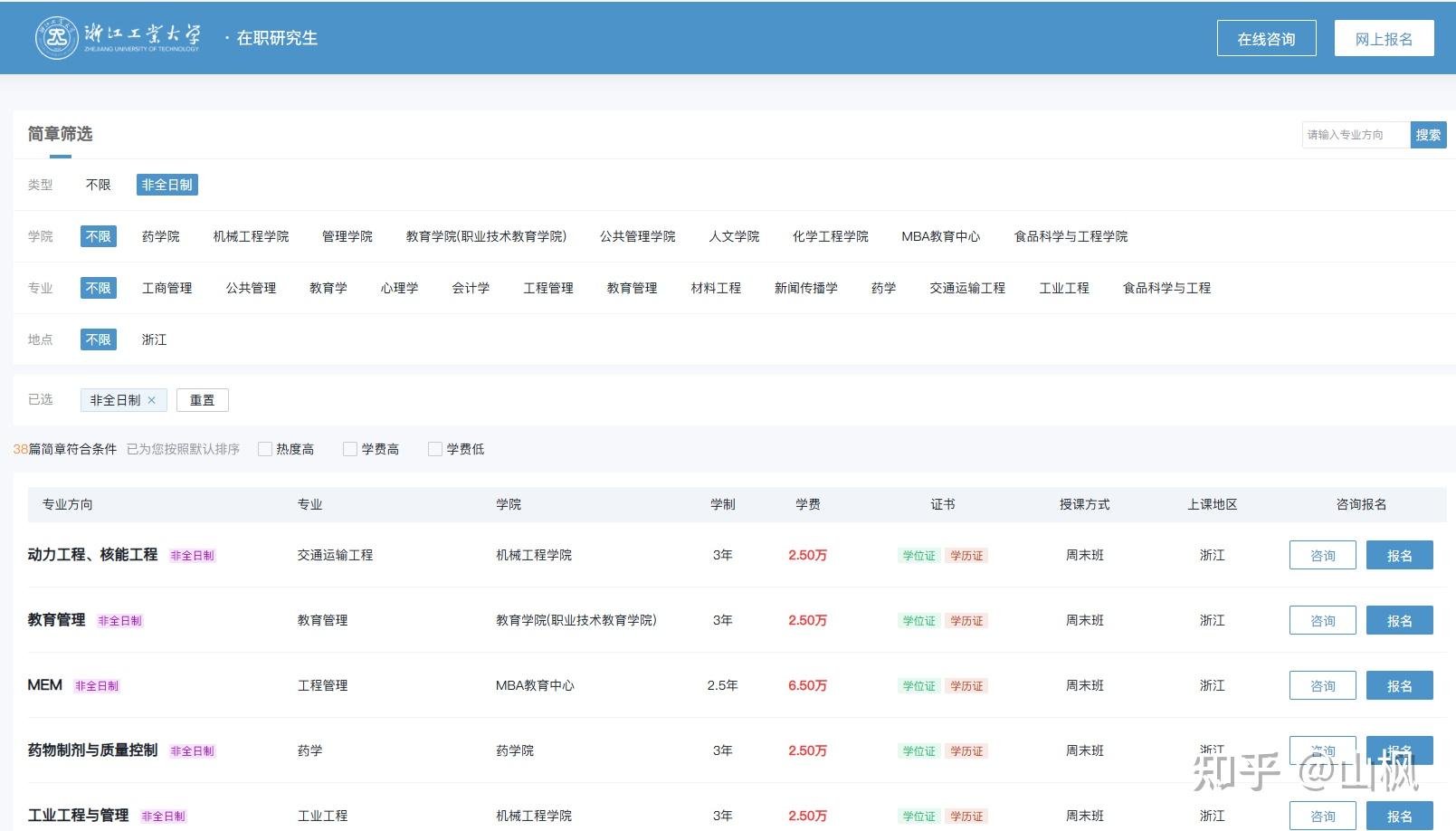The height and width of the screenshot is (831, 1456).
Task: Check the 热度高 sort checkbox
Action: [x=265, y=449]
